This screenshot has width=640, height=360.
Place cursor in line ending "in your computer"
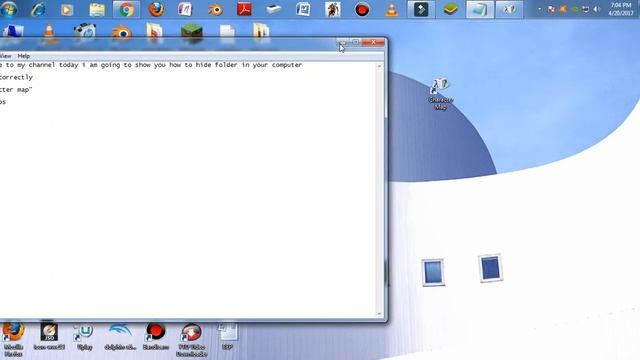[151, 65]
